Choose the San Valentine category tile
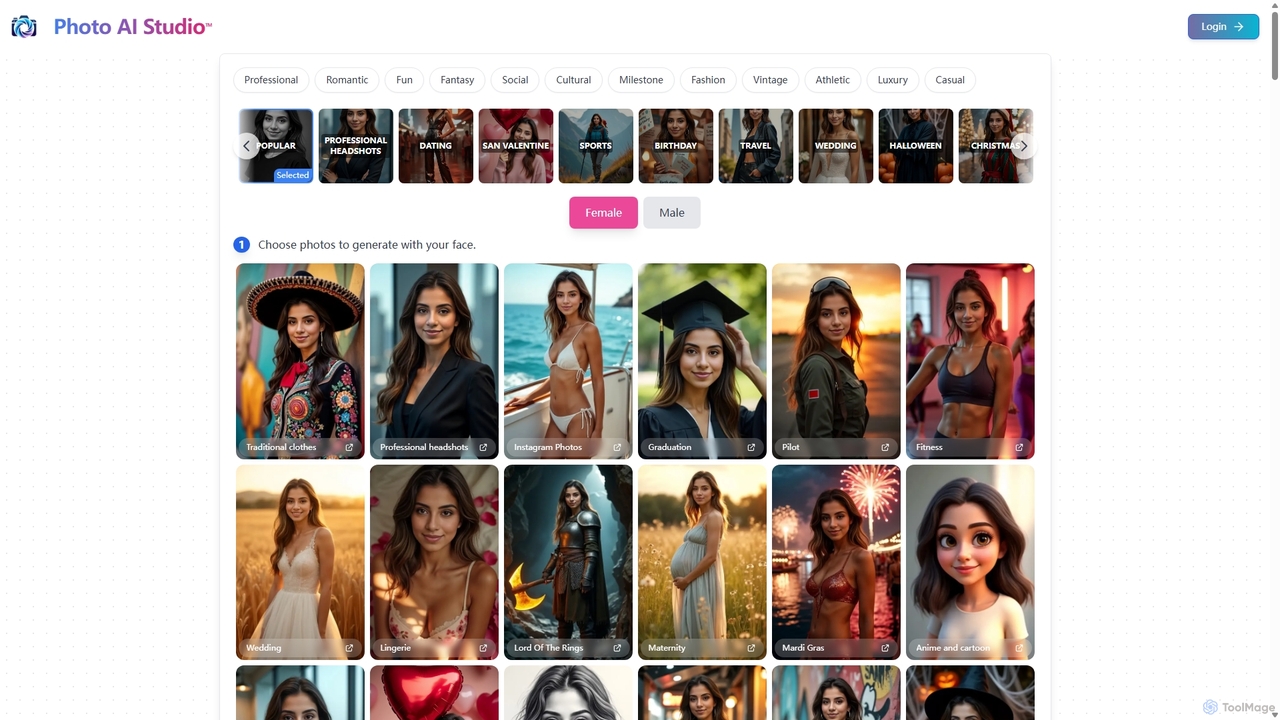This screenshot has height=720, width=1280. [x=516, y=146]
